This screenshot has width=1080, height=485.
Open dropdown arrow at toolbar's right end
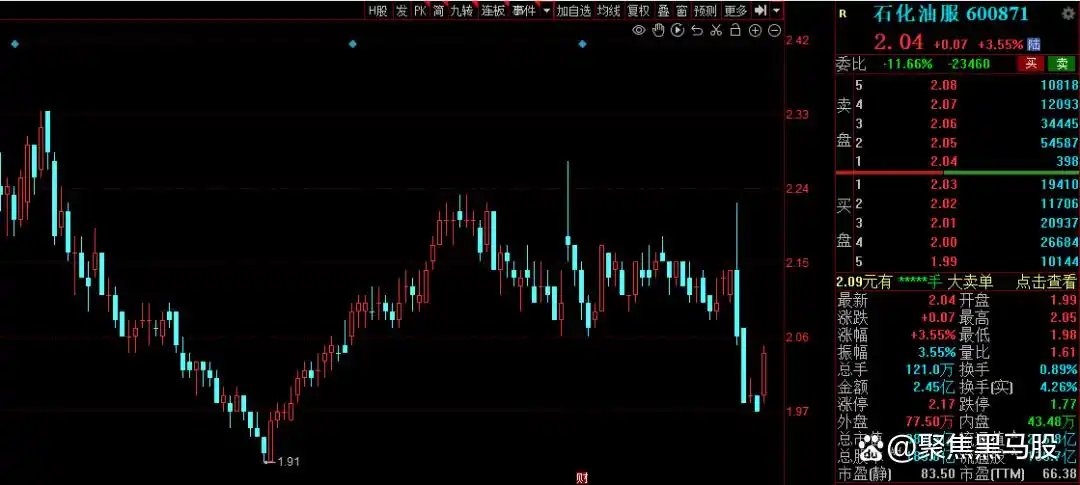point(777,10)
